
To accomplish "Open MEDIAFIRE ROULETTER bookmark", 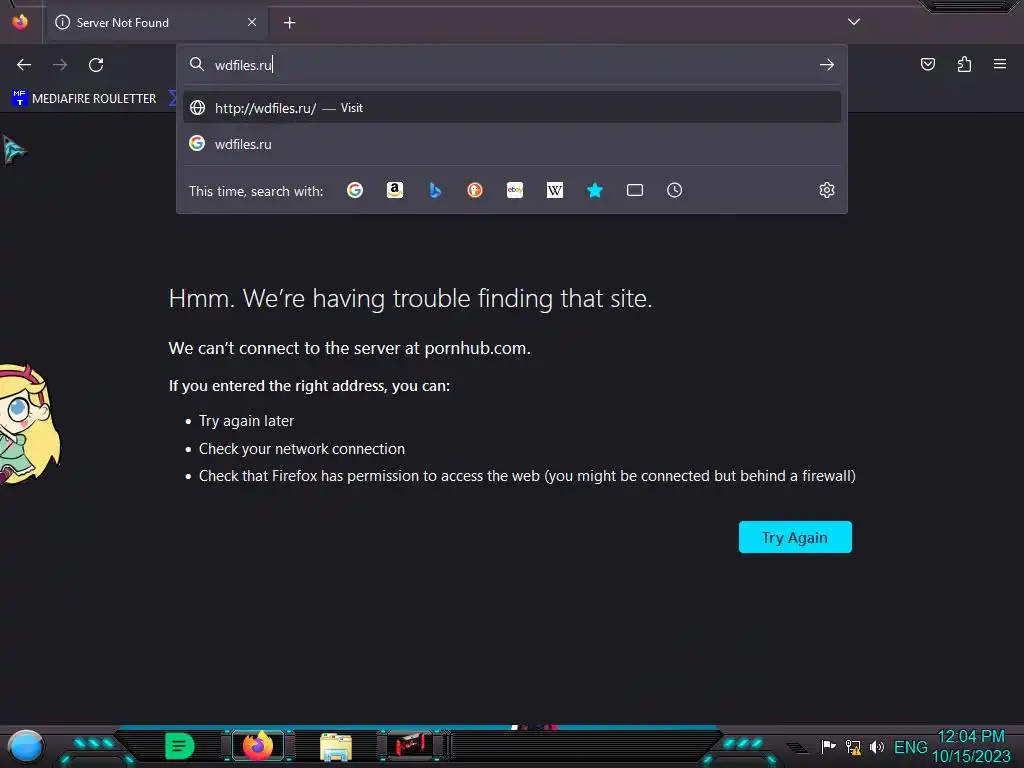I will 84,99.
